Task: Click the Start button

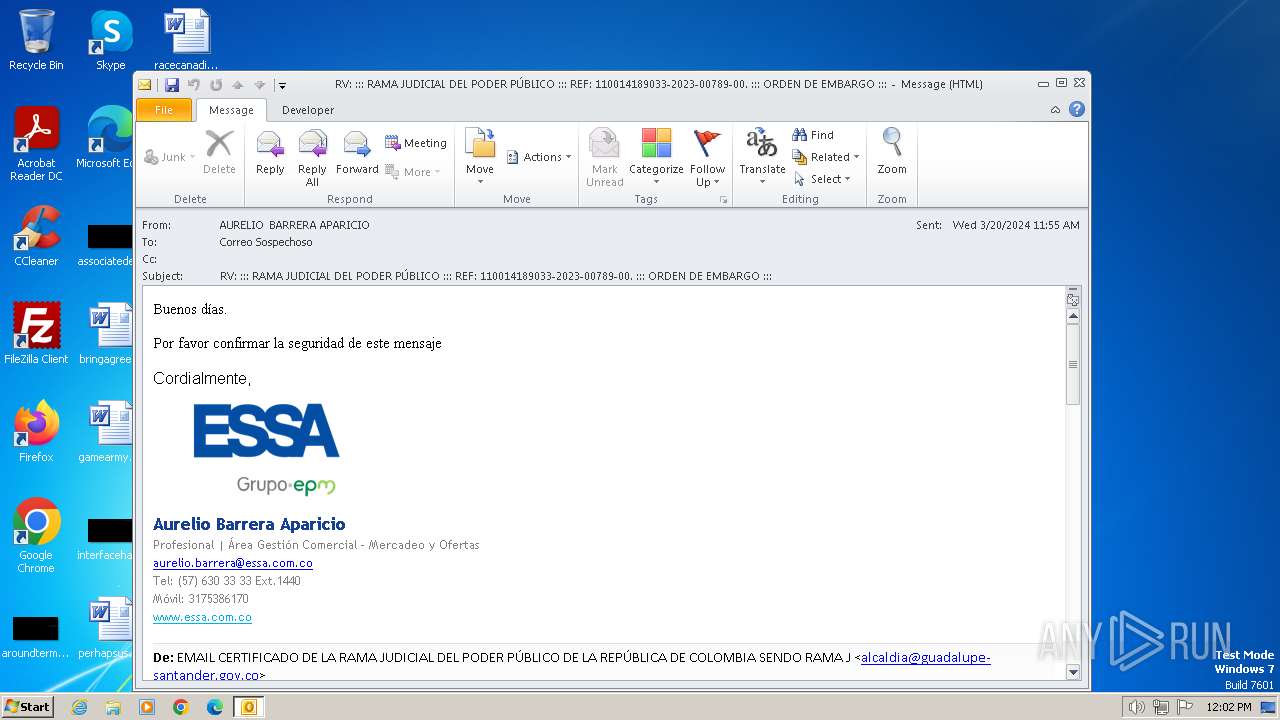Action: click(27, 706)
